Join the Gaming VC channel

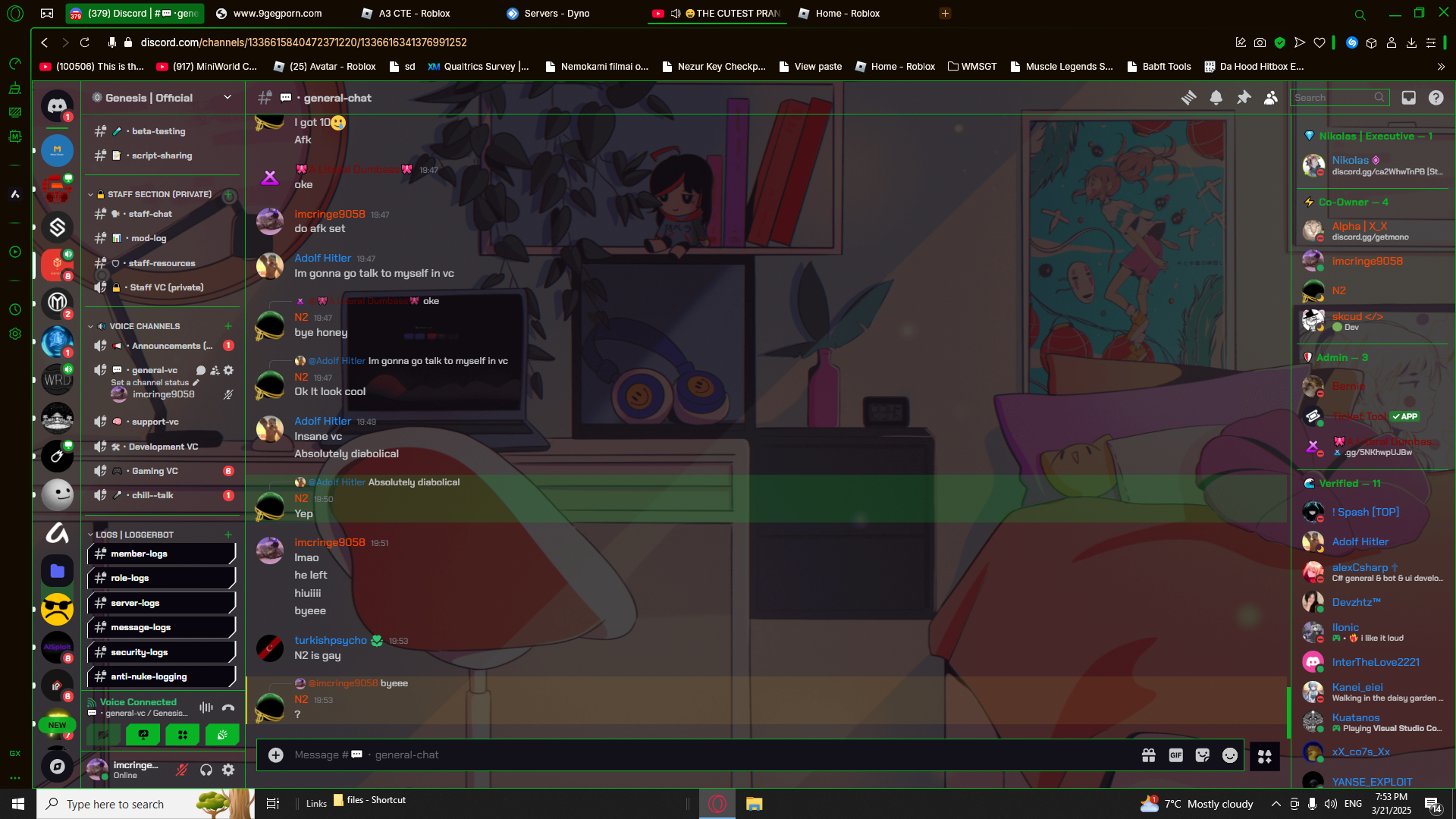(155, 471)
